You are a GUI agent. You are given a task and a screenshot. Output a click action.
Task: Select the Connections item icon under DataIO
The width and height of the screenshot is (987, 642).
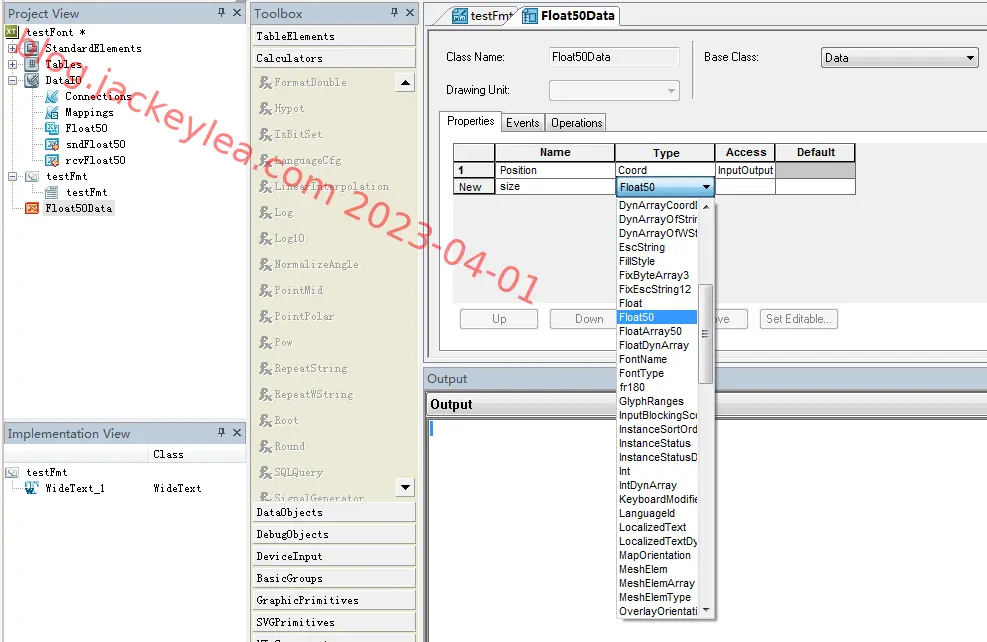[52, 96]
